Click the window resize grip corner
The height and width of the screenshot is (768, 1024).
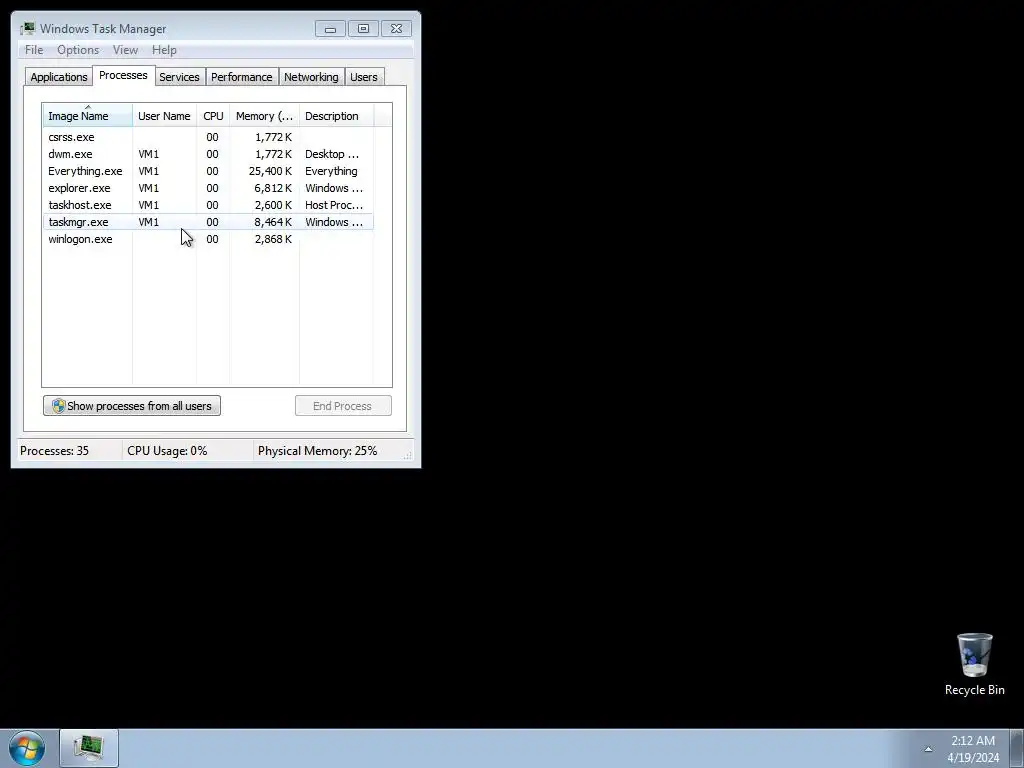point(408,455)
